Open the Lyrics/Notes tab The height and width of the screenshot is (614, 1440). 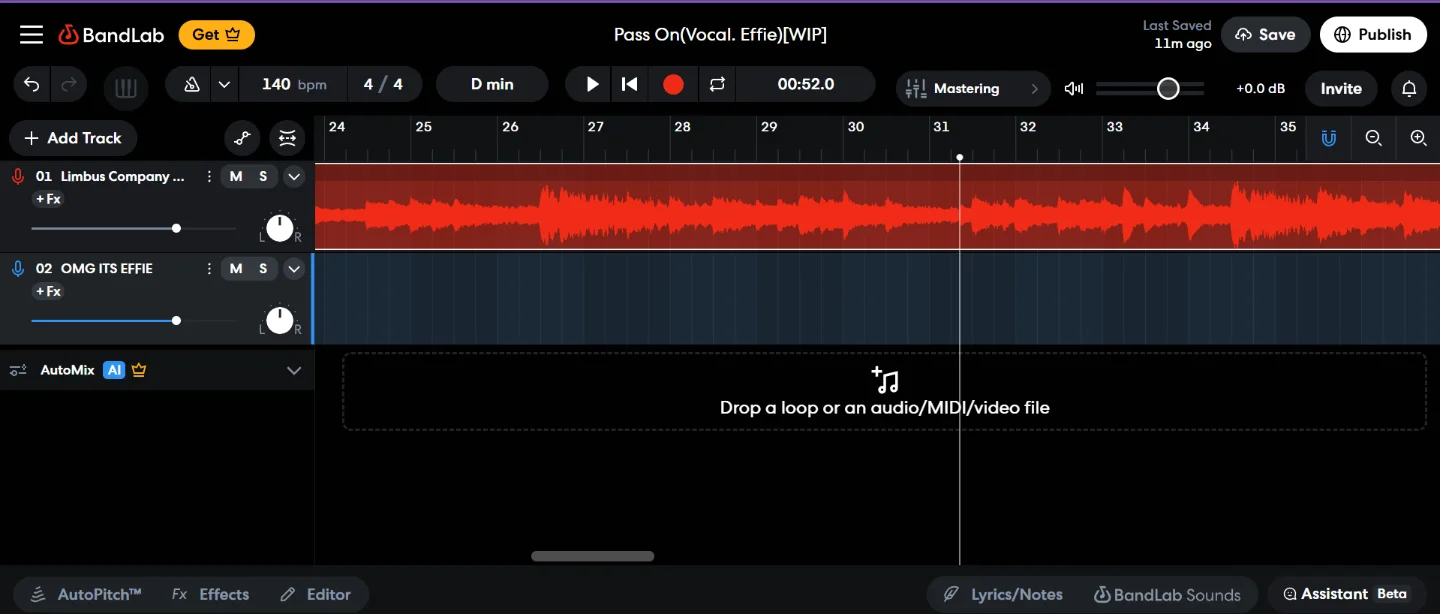1004,594
